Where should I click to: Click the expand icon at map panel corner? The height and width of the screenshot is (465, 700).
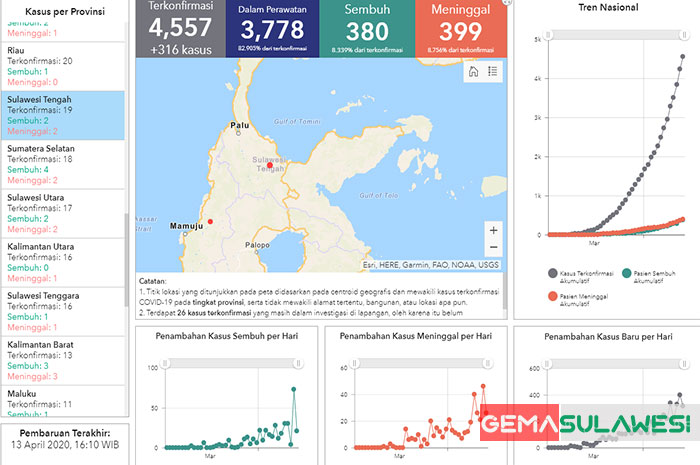pyautogui.click(x=508, y=3)
